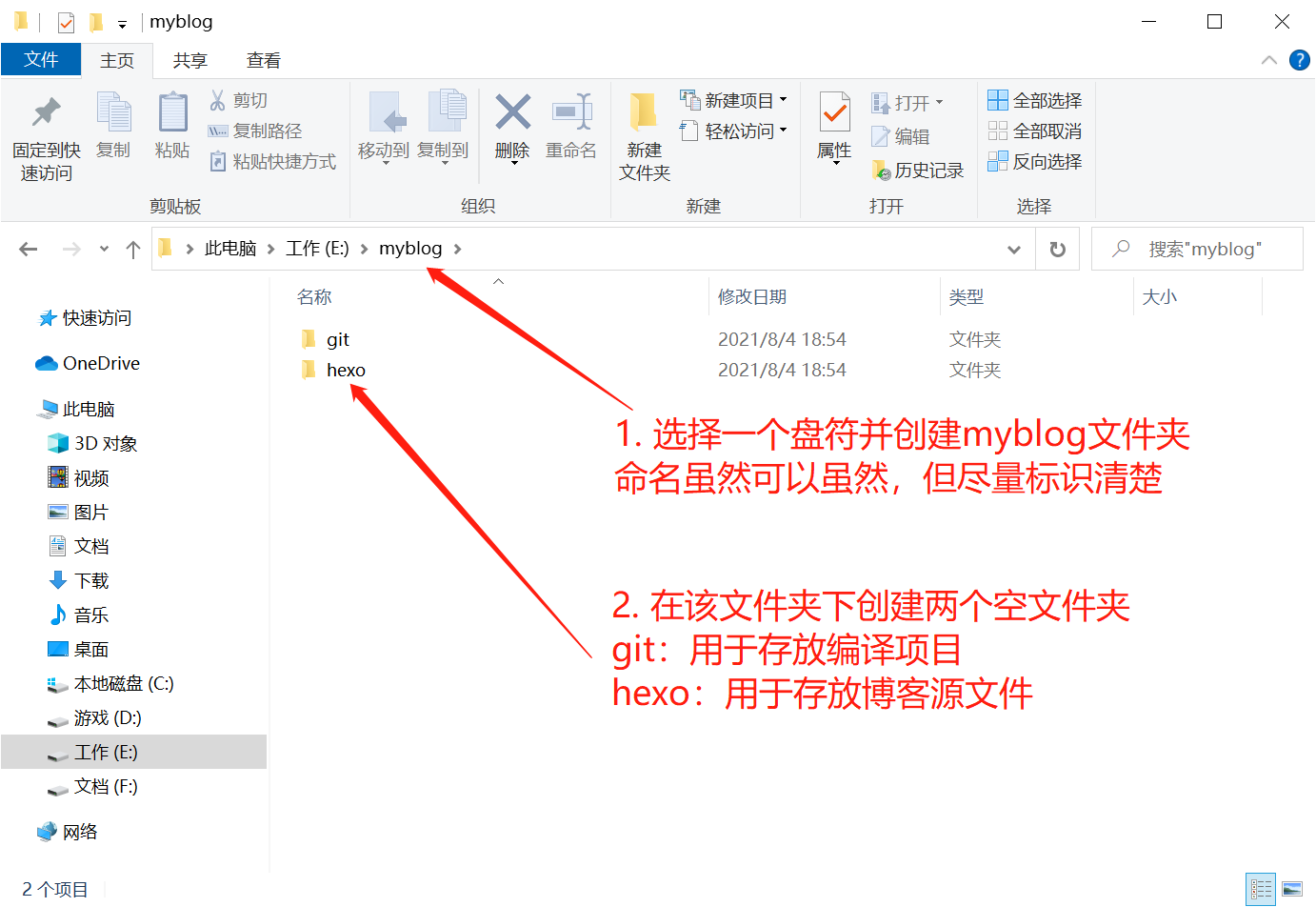Click Invert selection (反向选择)

(1035, 161)
